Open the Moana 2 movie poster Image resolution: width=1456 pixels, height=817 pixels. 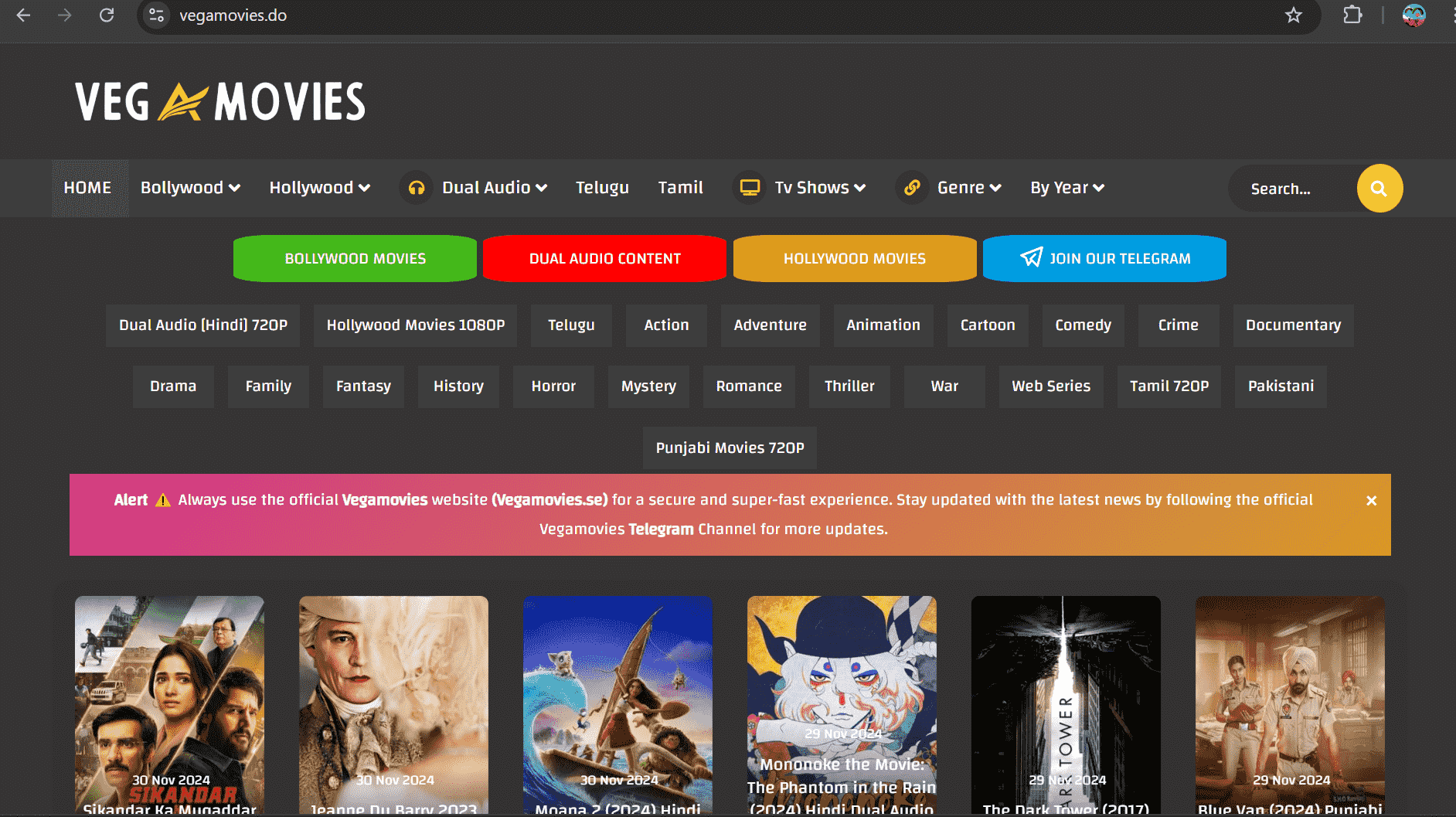click(617, 703)
